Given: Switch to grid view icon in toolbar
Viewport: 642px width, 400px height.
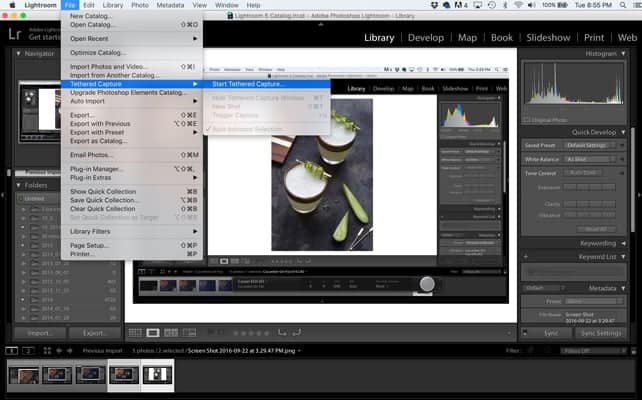Looking at the screenshot, I should click(x=135, y=332).
